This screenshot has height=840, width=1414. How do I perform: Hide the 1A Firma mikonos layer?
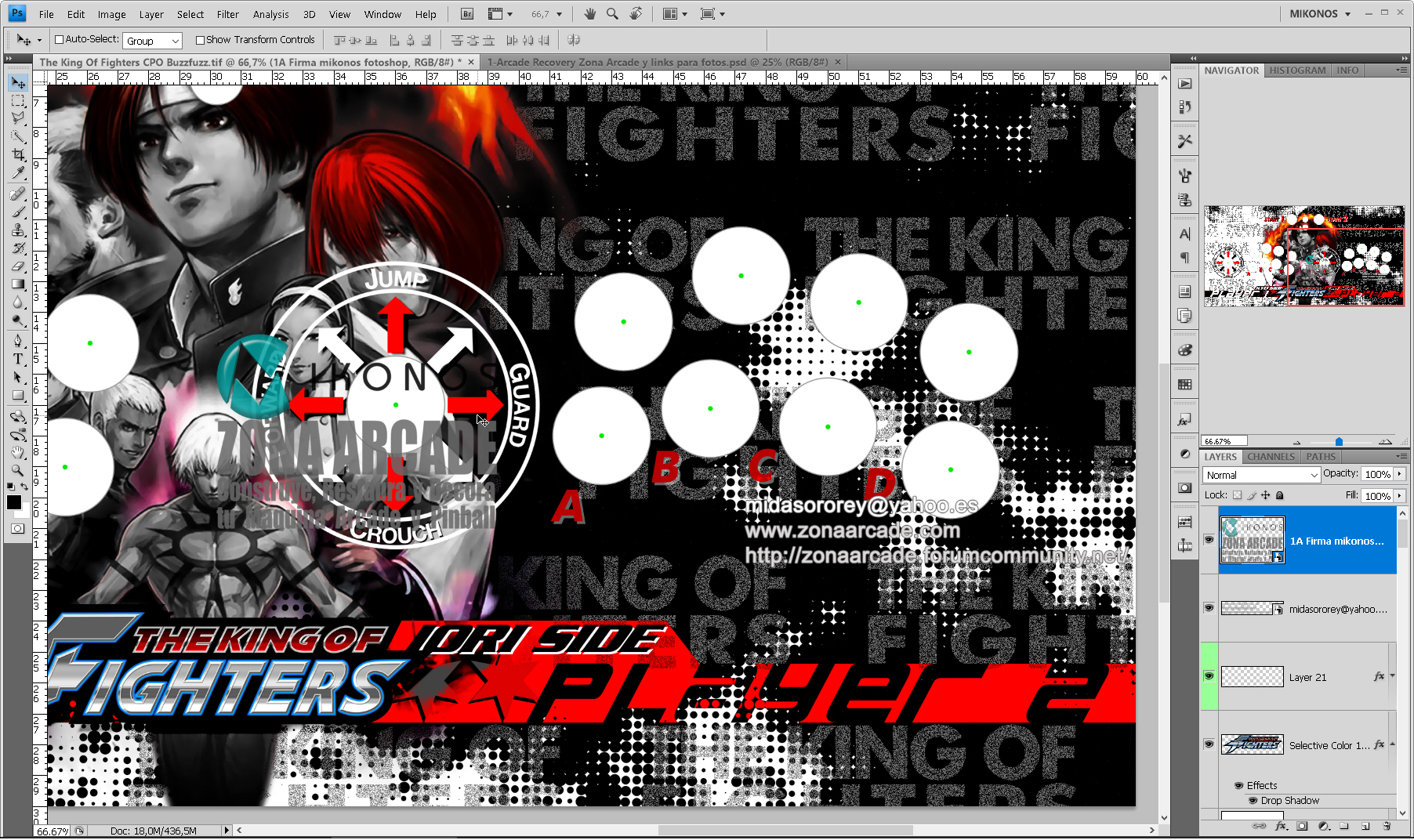tap(1209, 540)
